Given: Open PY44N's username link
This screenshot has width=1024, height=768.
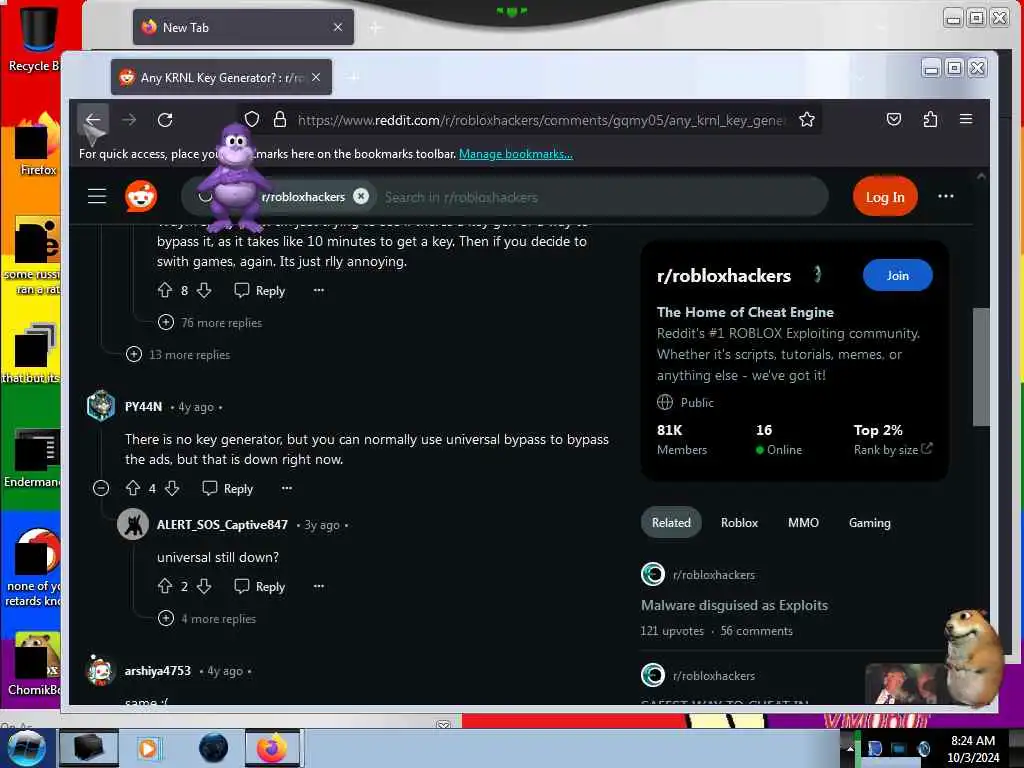Looking at the screenshot, I should click(143, 406).
